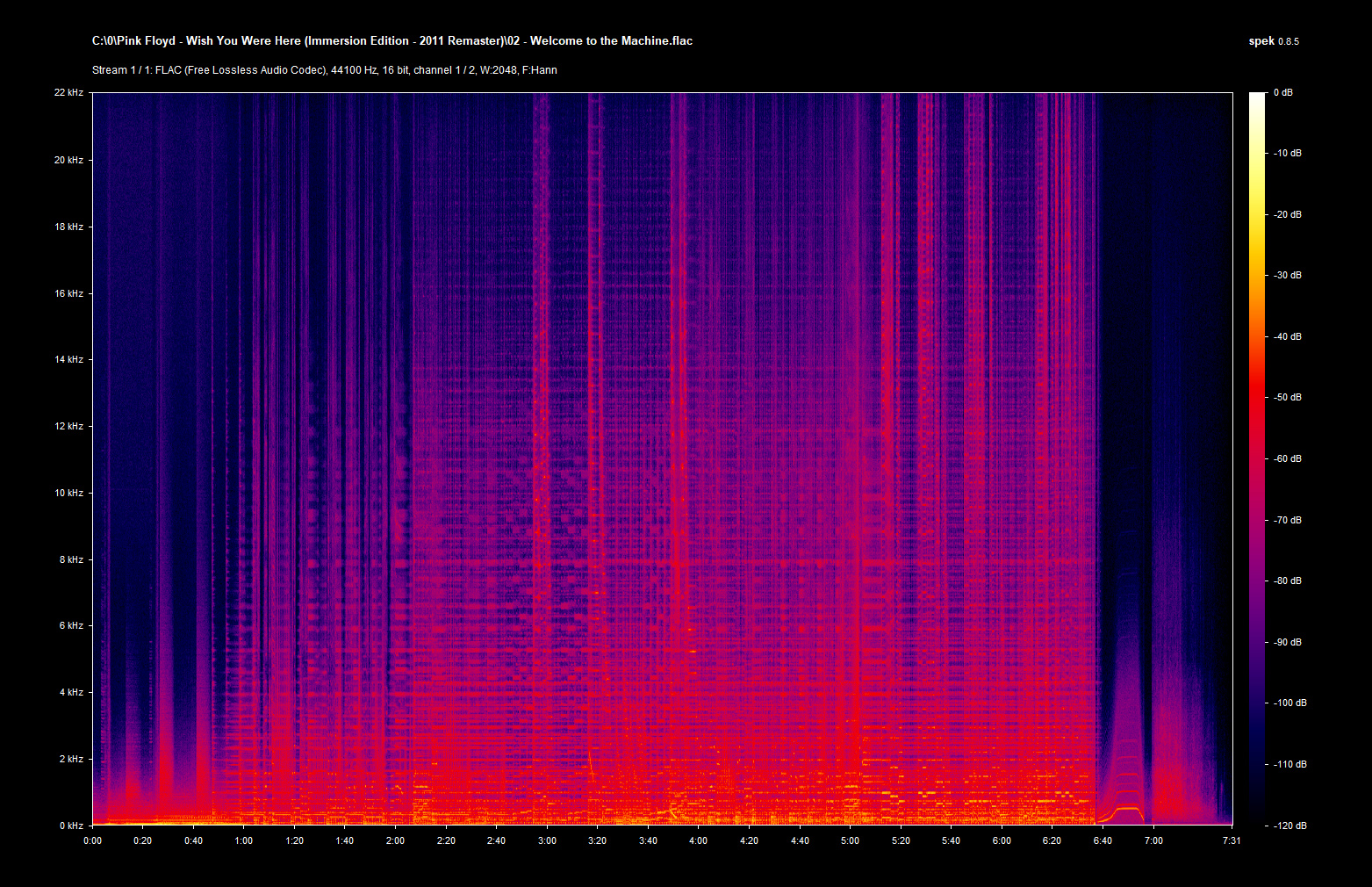
Task: Click the 12 kHz frequency axis label
Action: click(x=68, y=426)
